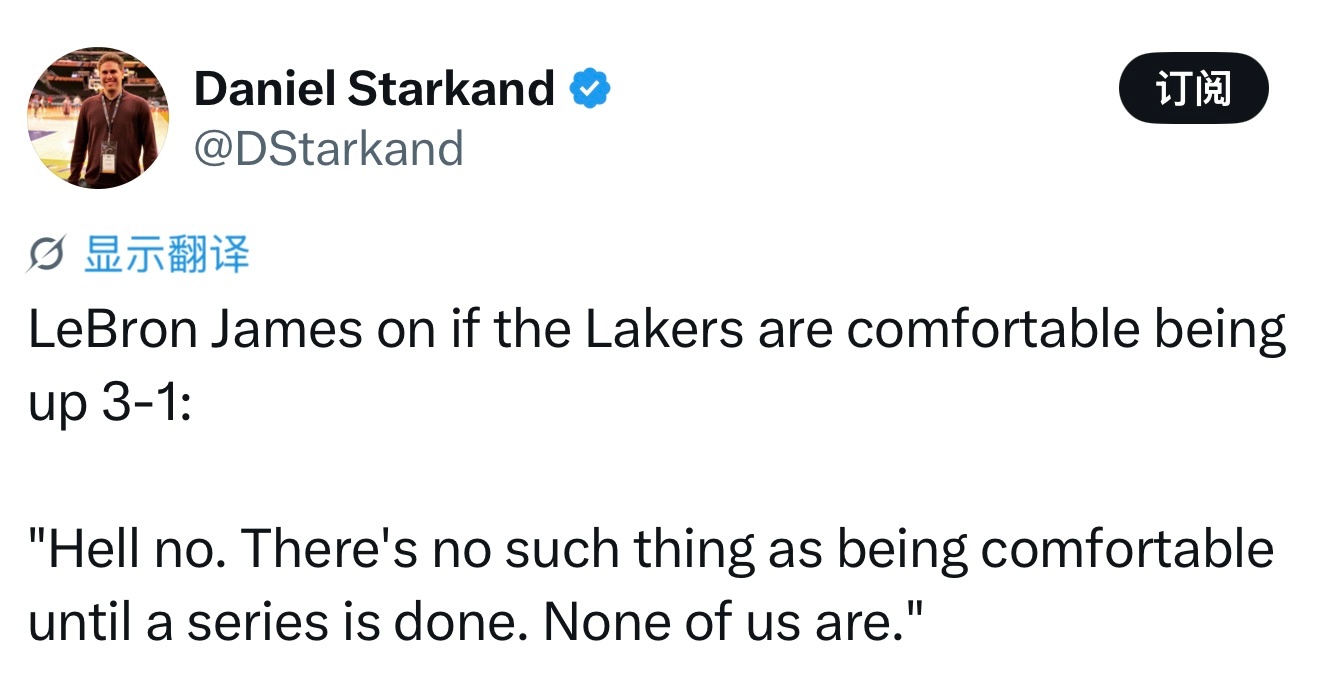Viewport: 1320px width, 692px height.
Task: Click the "Hell no." quote opening
Action: (x=128, y=548)
